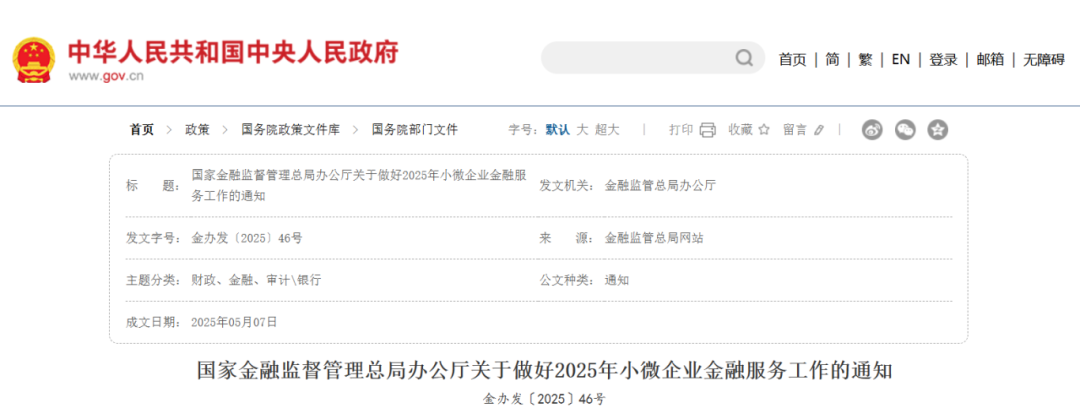Share via the WeChat icon

pos(905,130)
